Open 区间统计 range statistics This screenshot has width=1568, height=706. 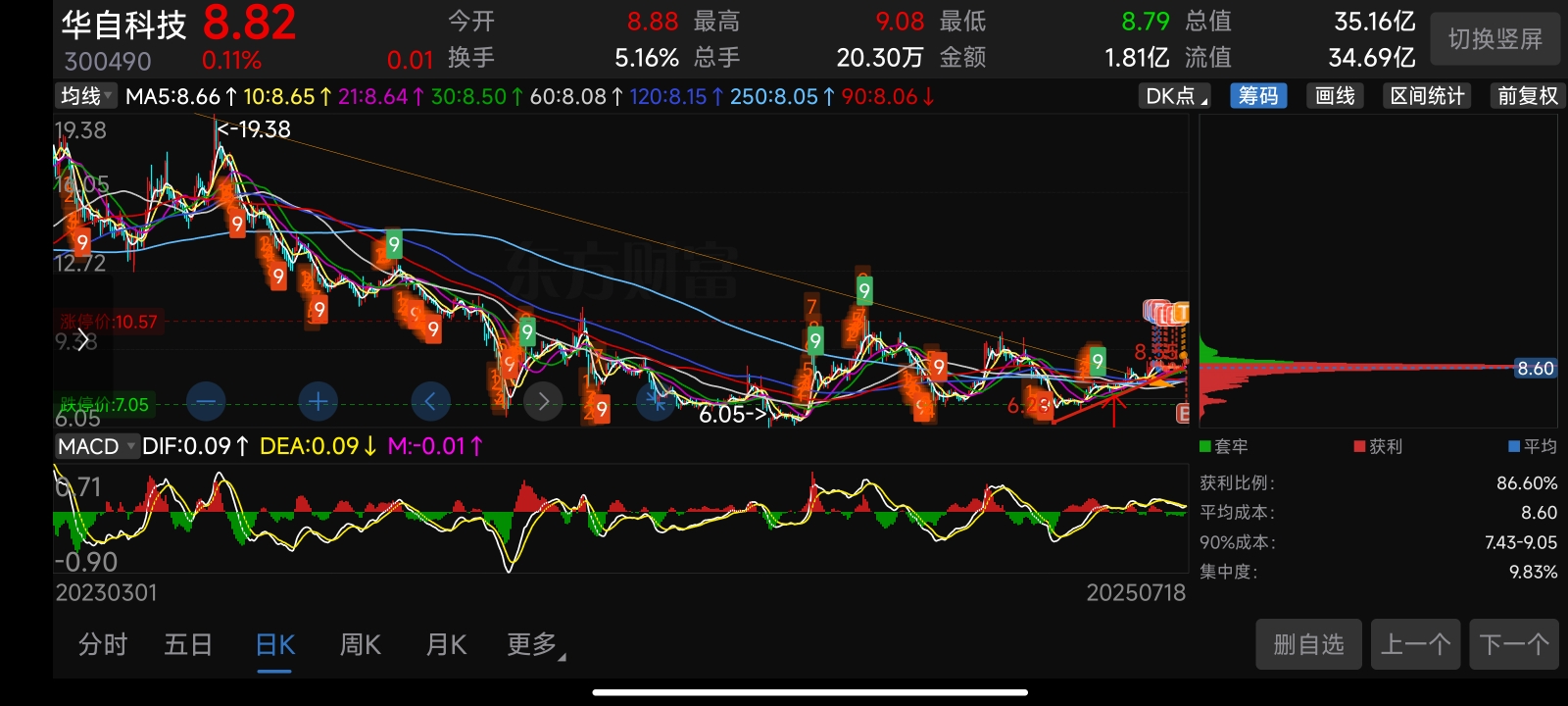[x=1427, y=96]
